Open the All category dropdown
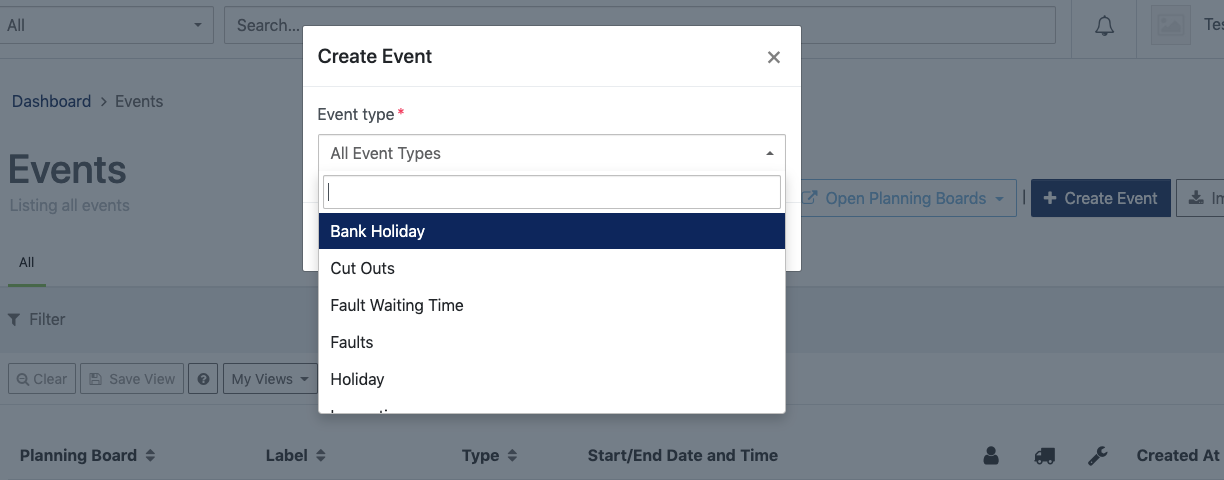This screenshot has height=480, width=1224. [x=107, y=25]
